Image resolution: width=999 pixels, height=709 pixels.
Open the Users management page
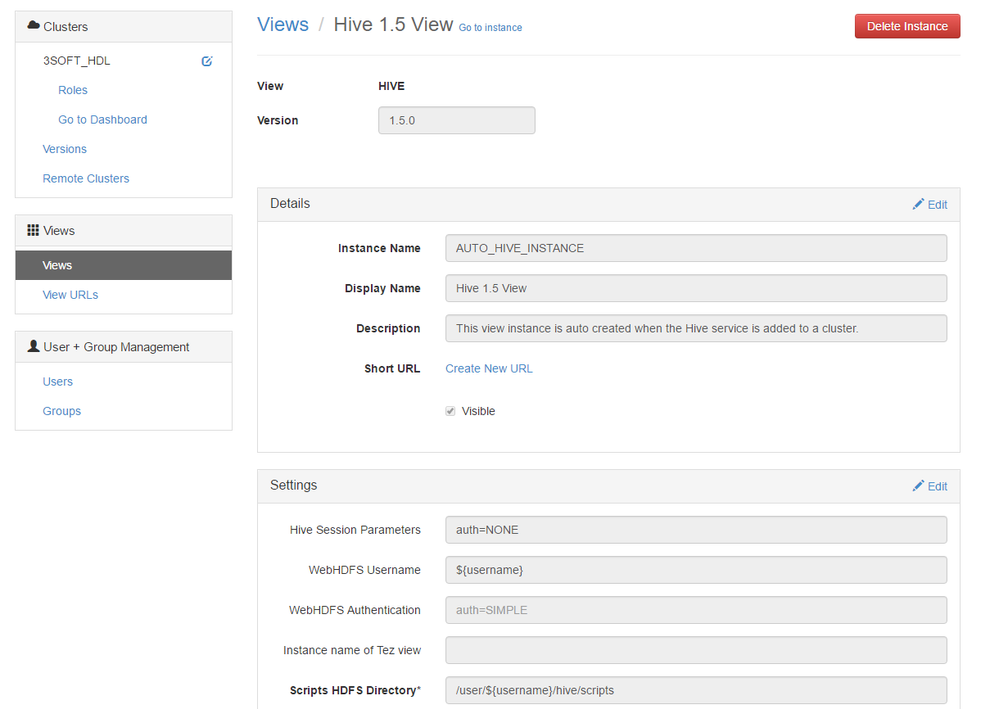57,381
